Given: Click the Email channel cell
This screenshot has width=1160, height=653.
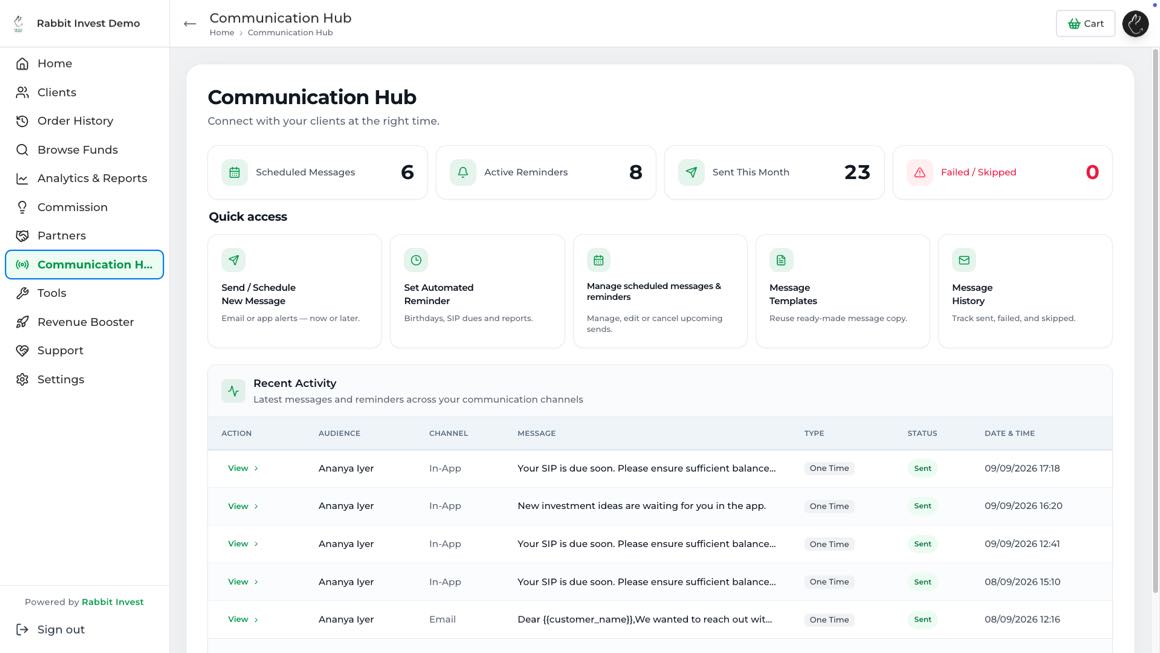Looking at the screenshot, I should (442, 620).
